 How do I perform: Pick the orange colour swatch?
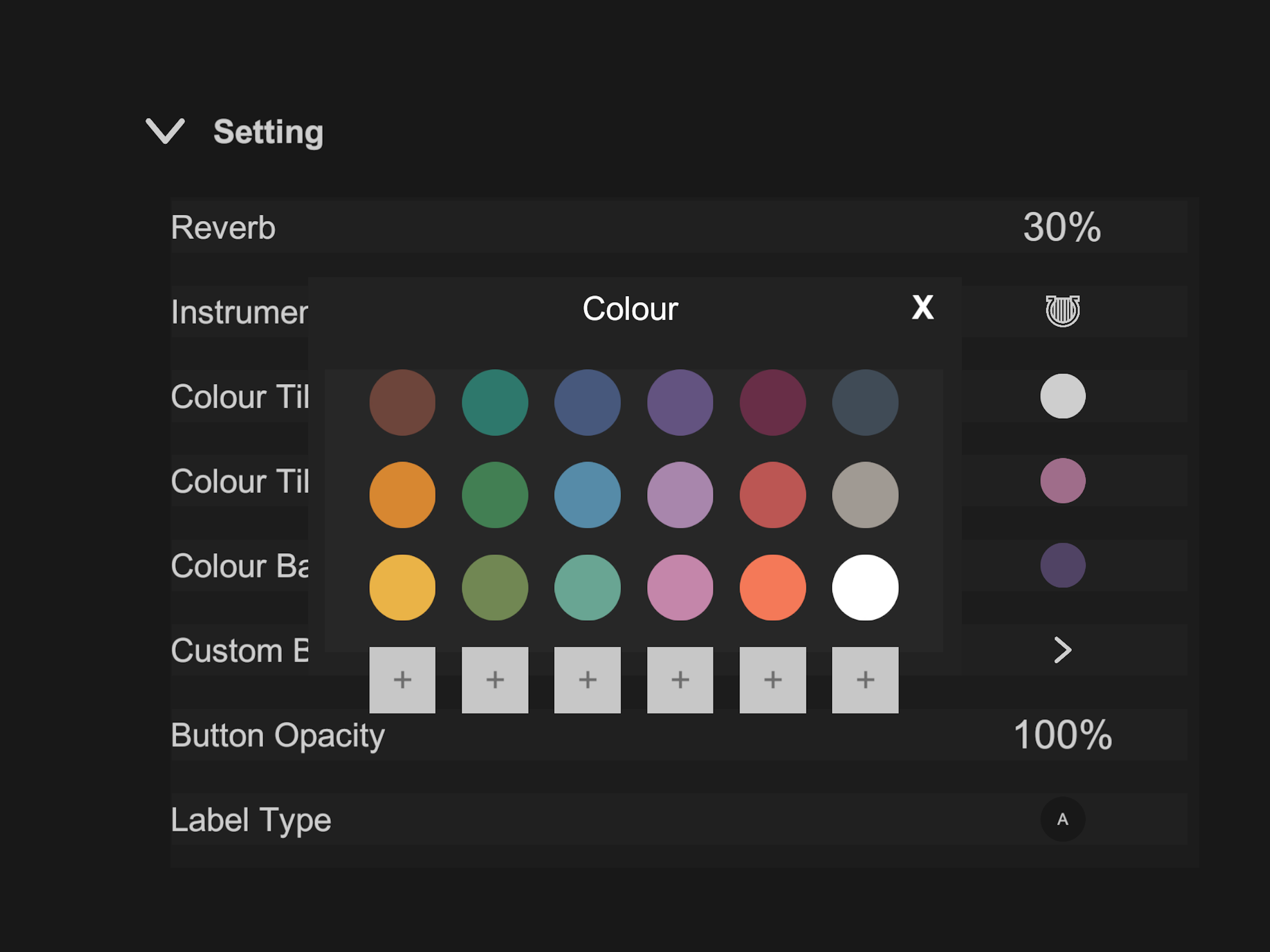point(402,495)
